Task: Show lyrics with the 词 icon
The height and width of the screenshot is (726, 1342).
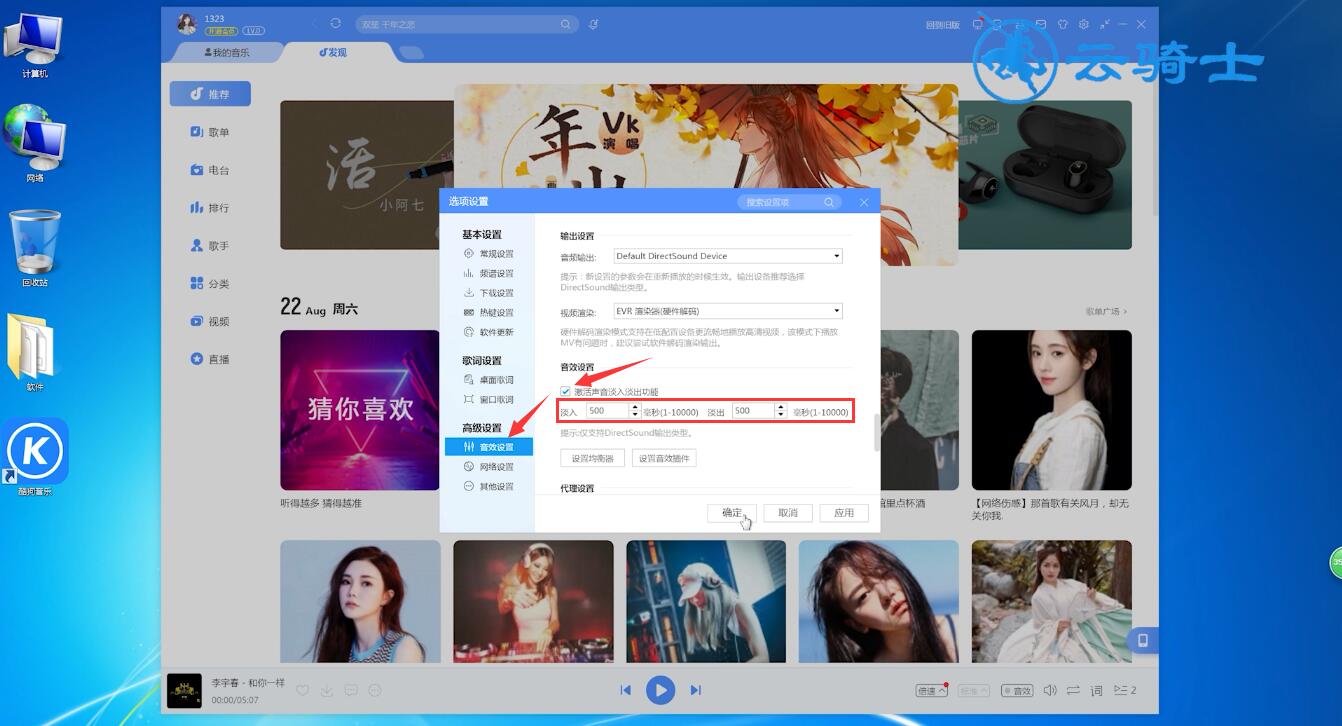Action: [x=1096, y=690]
